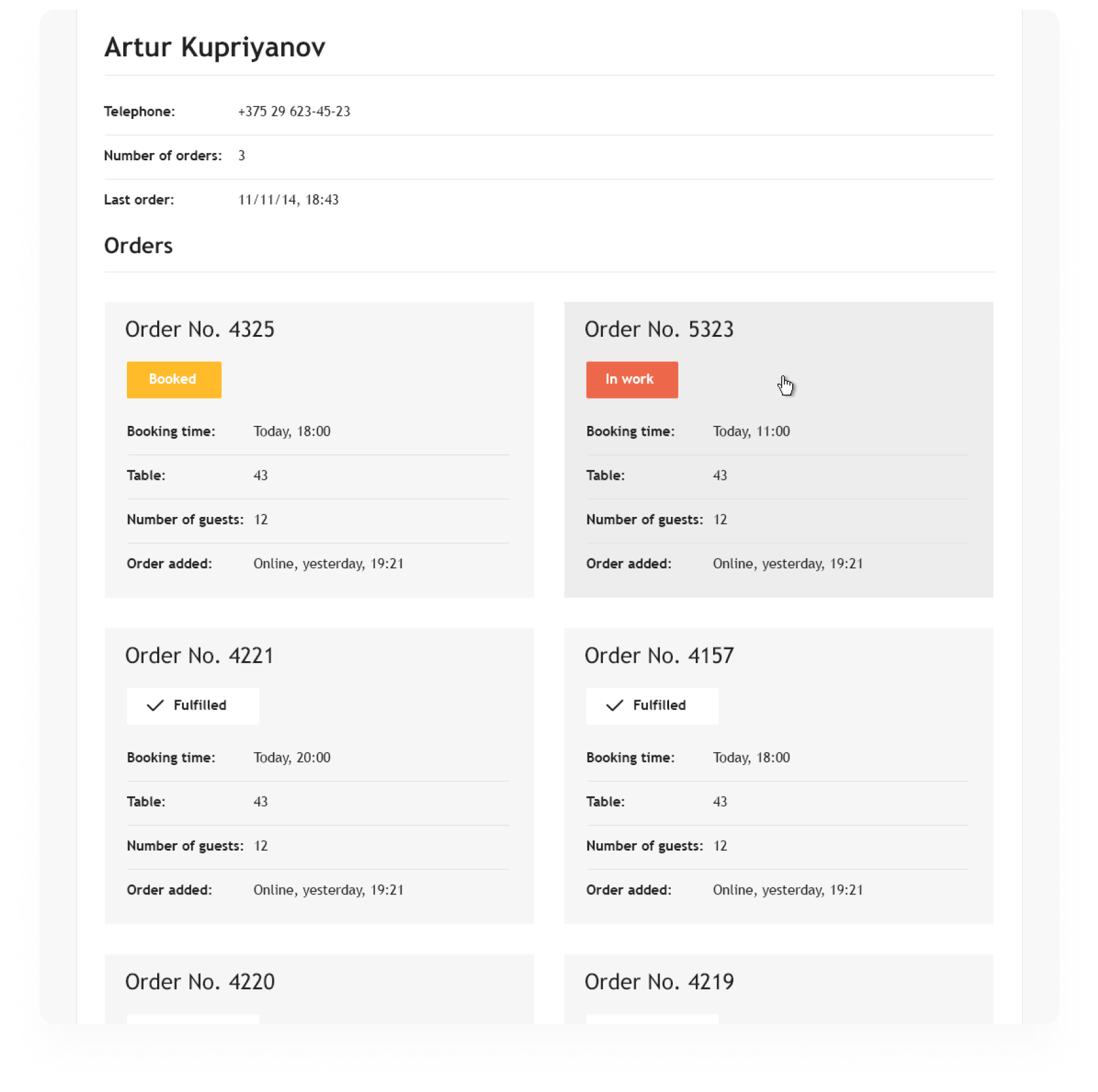The image size is (1098, 1092).
Task: Click table value 43 in order 4157
Action: 720,802
